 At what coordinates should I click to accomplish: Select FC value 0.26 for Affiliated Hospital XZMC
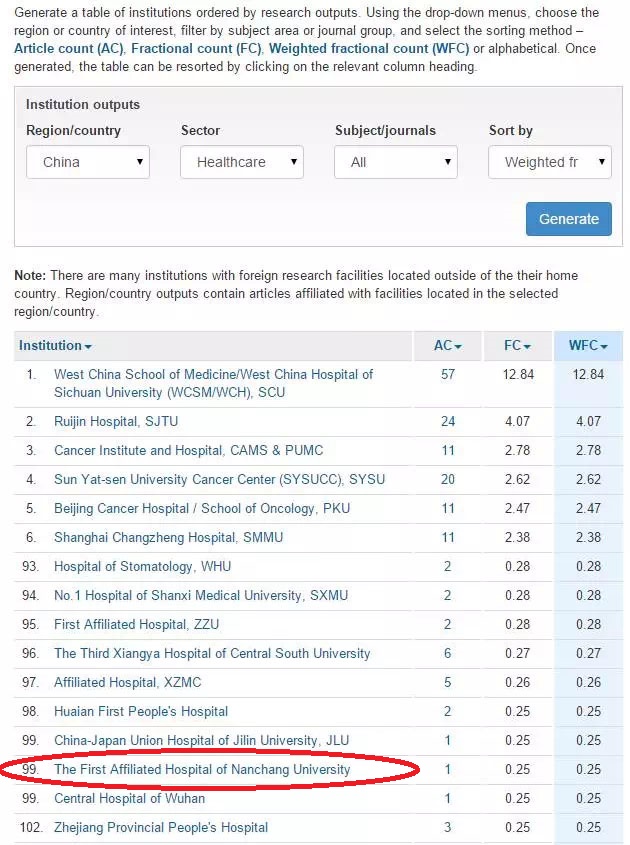(517, 683)
